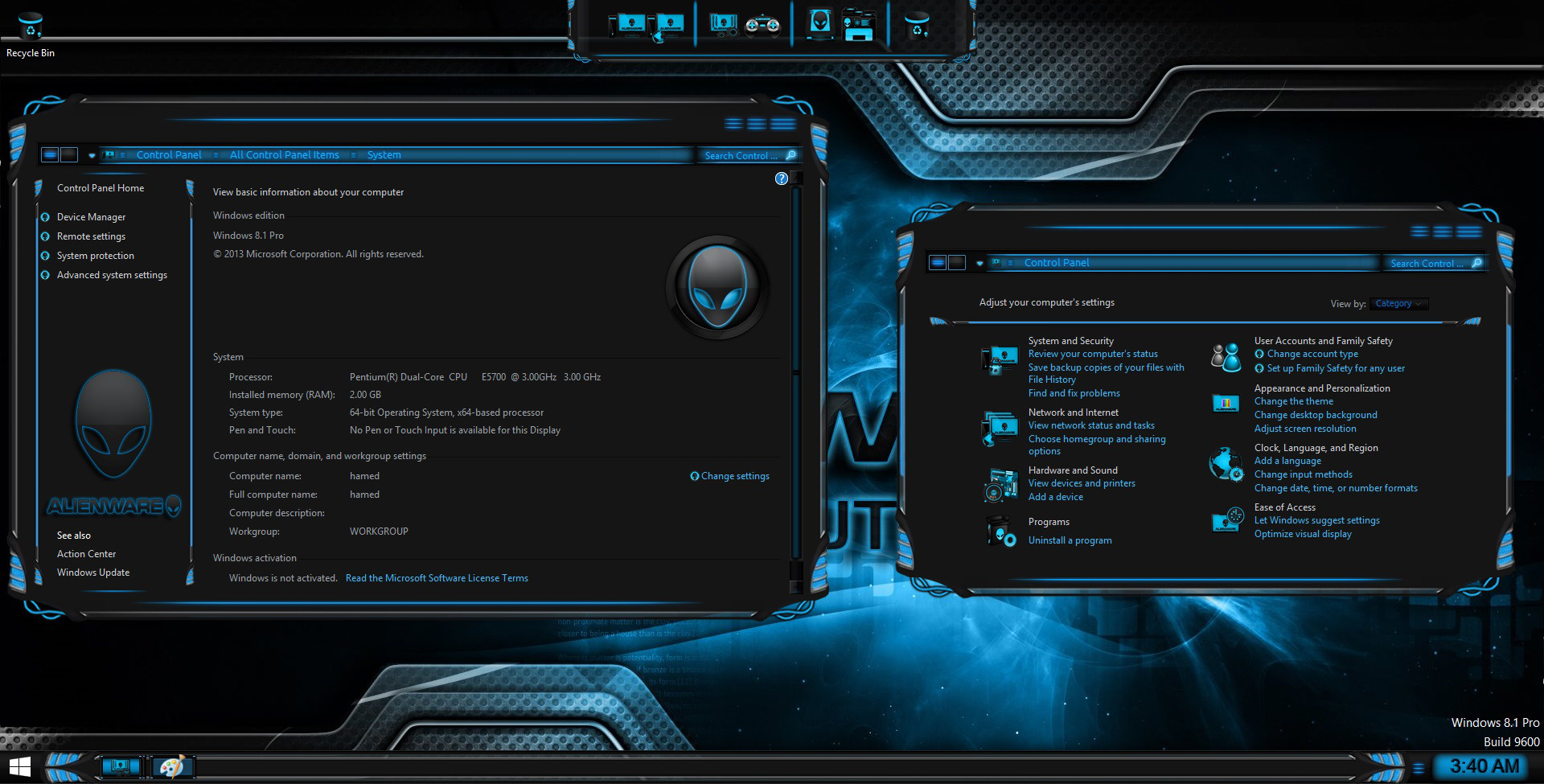Screen dimensions: 1544x784
Task: Open the Windows Start button
Action: pyautogui.click(x=20, y=767)
